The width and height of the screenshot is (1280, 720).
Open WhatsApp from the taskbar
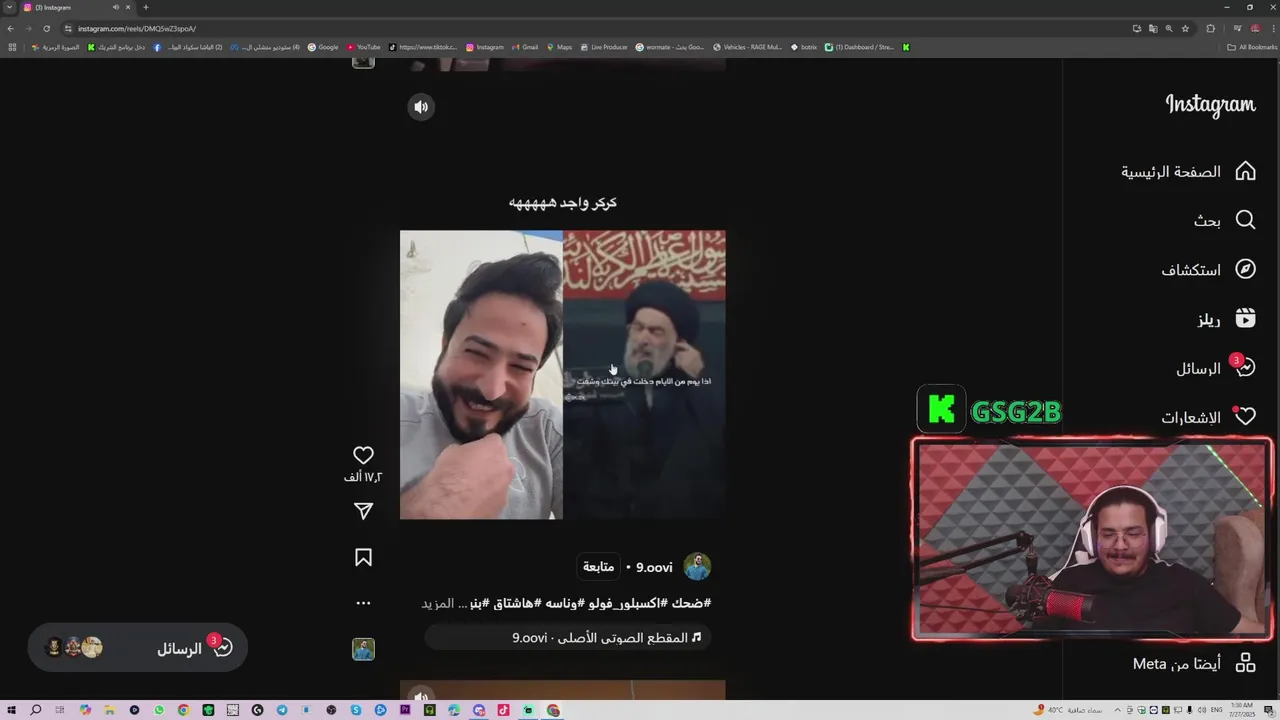click(x=159, y=710)
